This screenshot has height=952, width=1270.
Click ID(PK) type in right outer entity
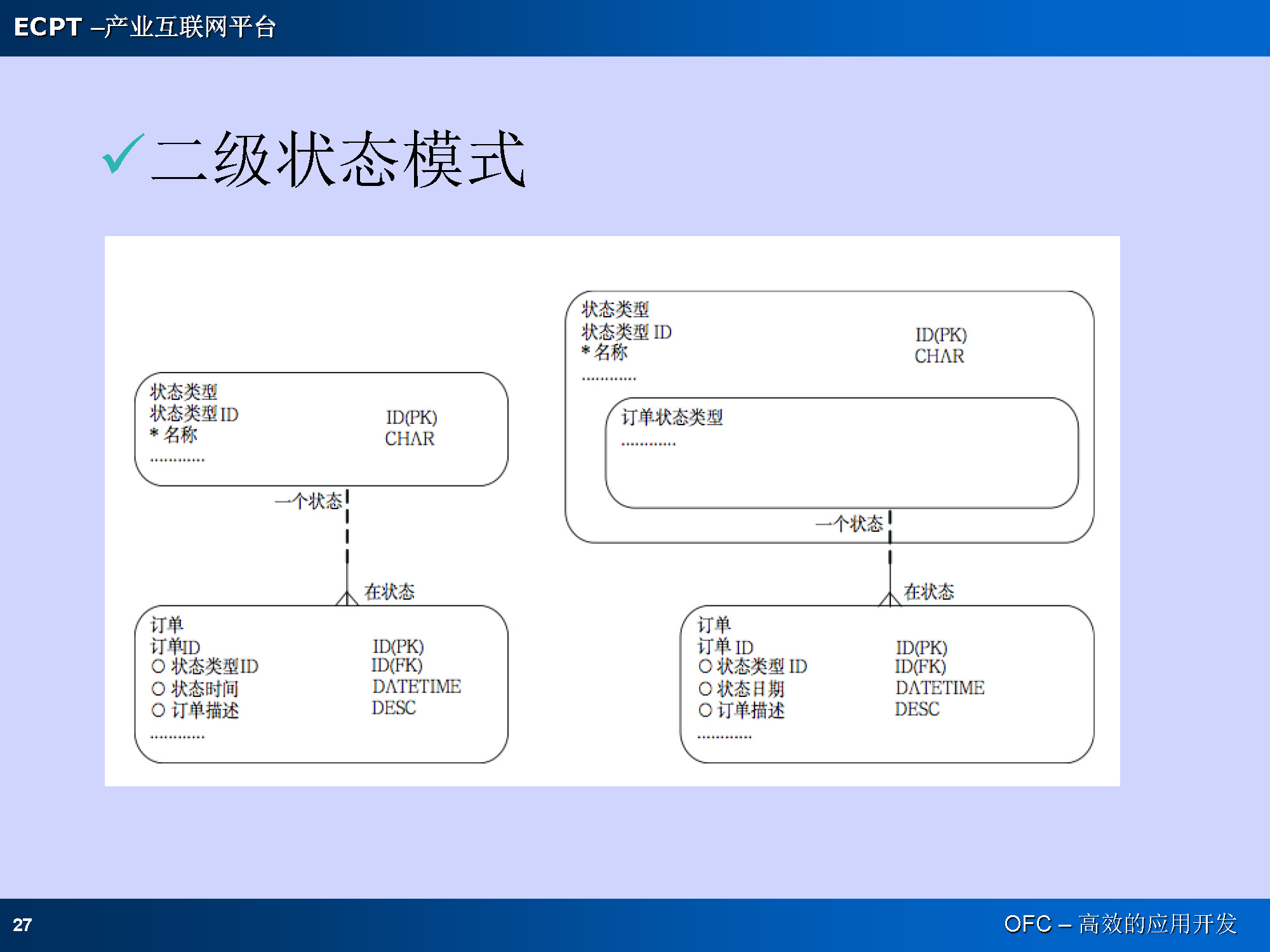pyautogui.click(x=941, y=334)
